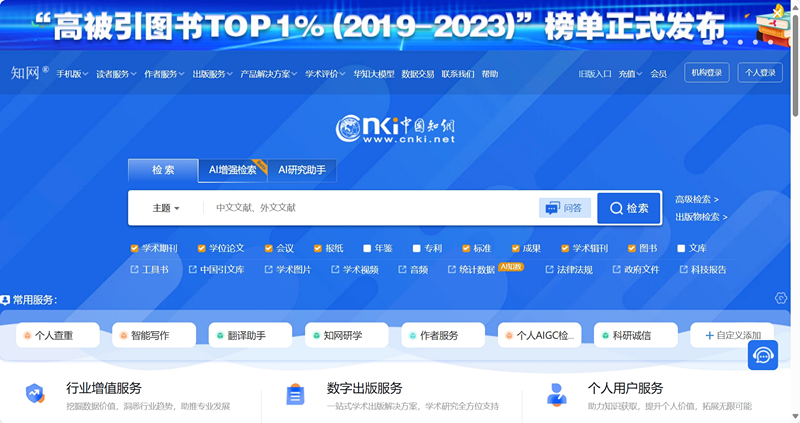
Task: Click the green dot icon on 知网研学
Action: [316, 335]
